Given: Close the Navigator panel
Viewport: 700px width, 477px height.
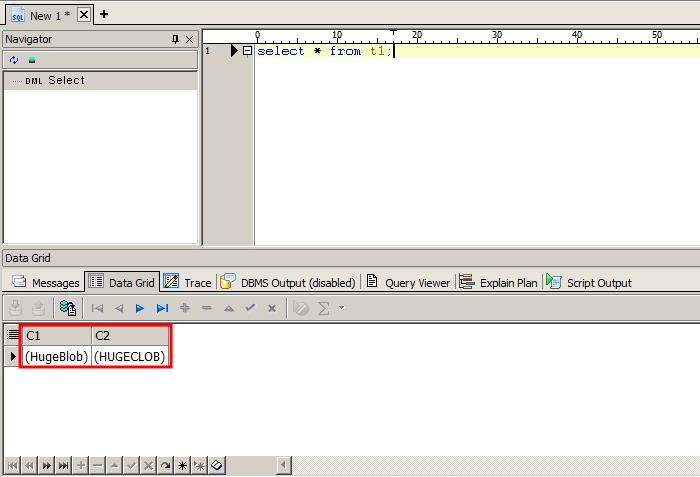Looking at the screenshot, I should pos(190,39).
